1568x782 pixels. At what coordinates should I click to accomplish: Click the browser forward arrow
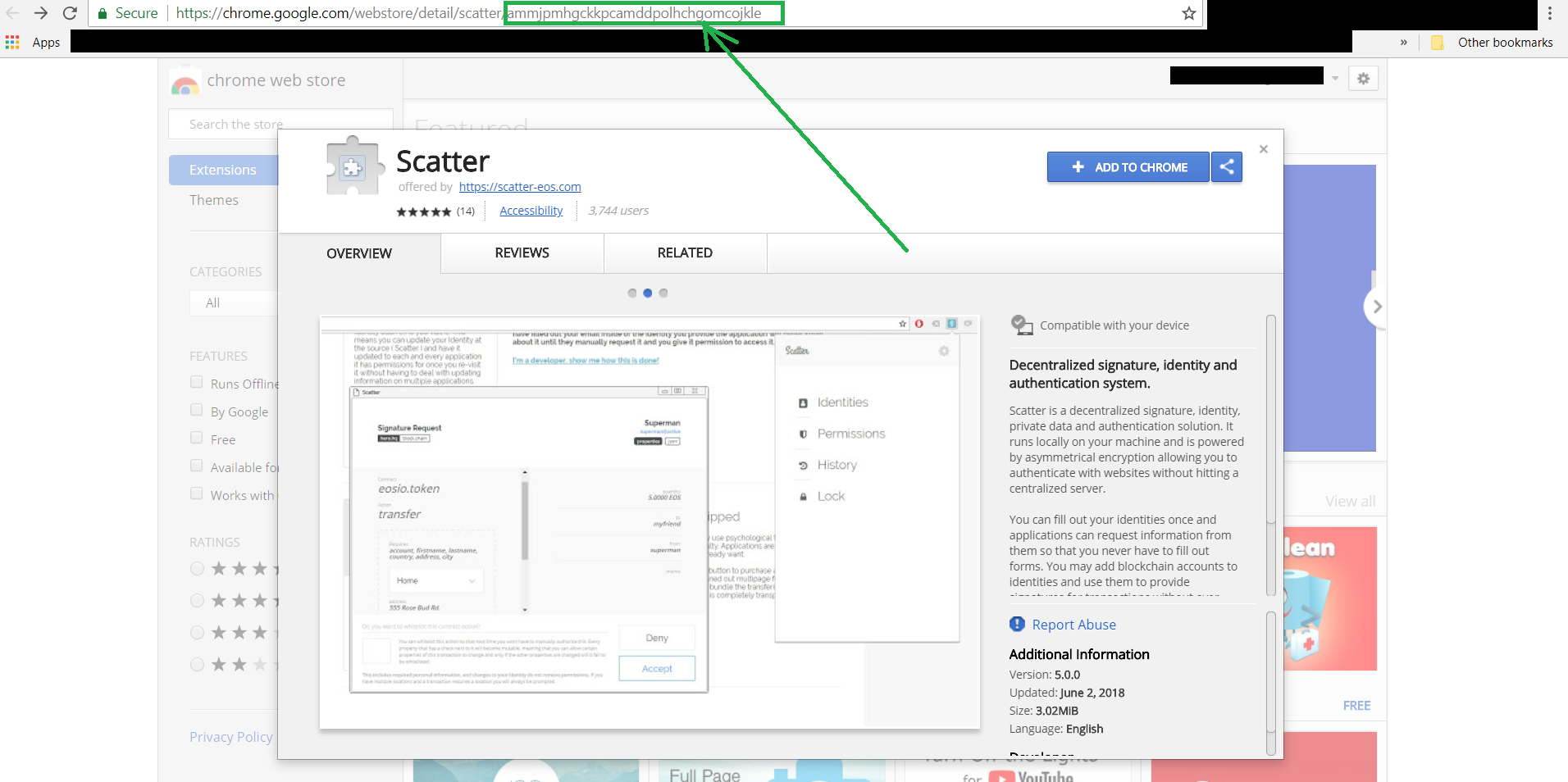pos(40,13)
